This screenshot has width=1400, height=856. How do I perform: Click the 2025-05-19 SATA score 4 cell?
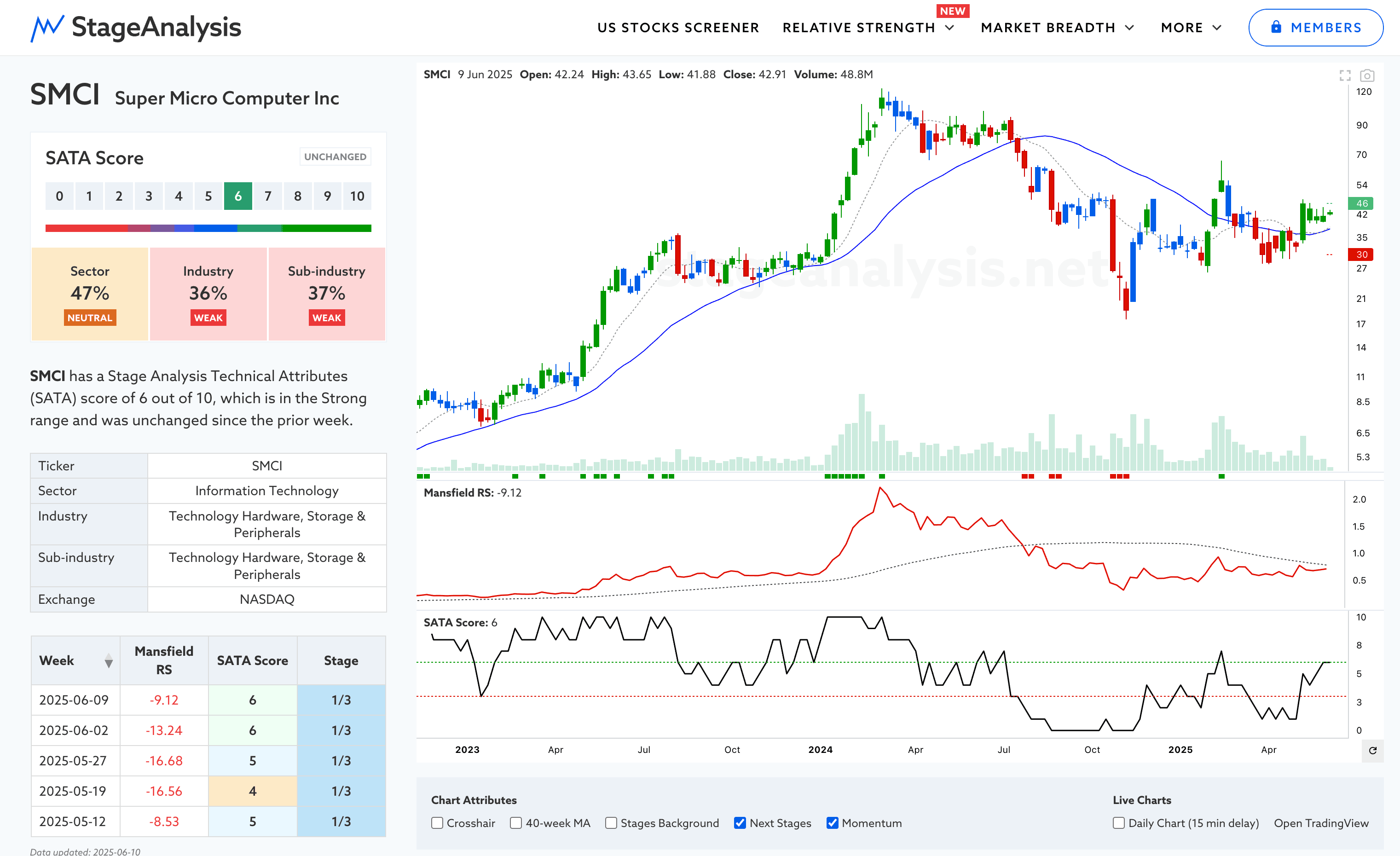(x=252, y=791)
